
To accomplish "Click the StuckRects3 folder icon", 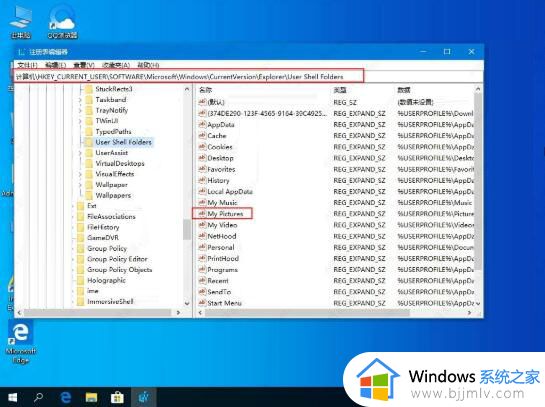I will (89, 89).
